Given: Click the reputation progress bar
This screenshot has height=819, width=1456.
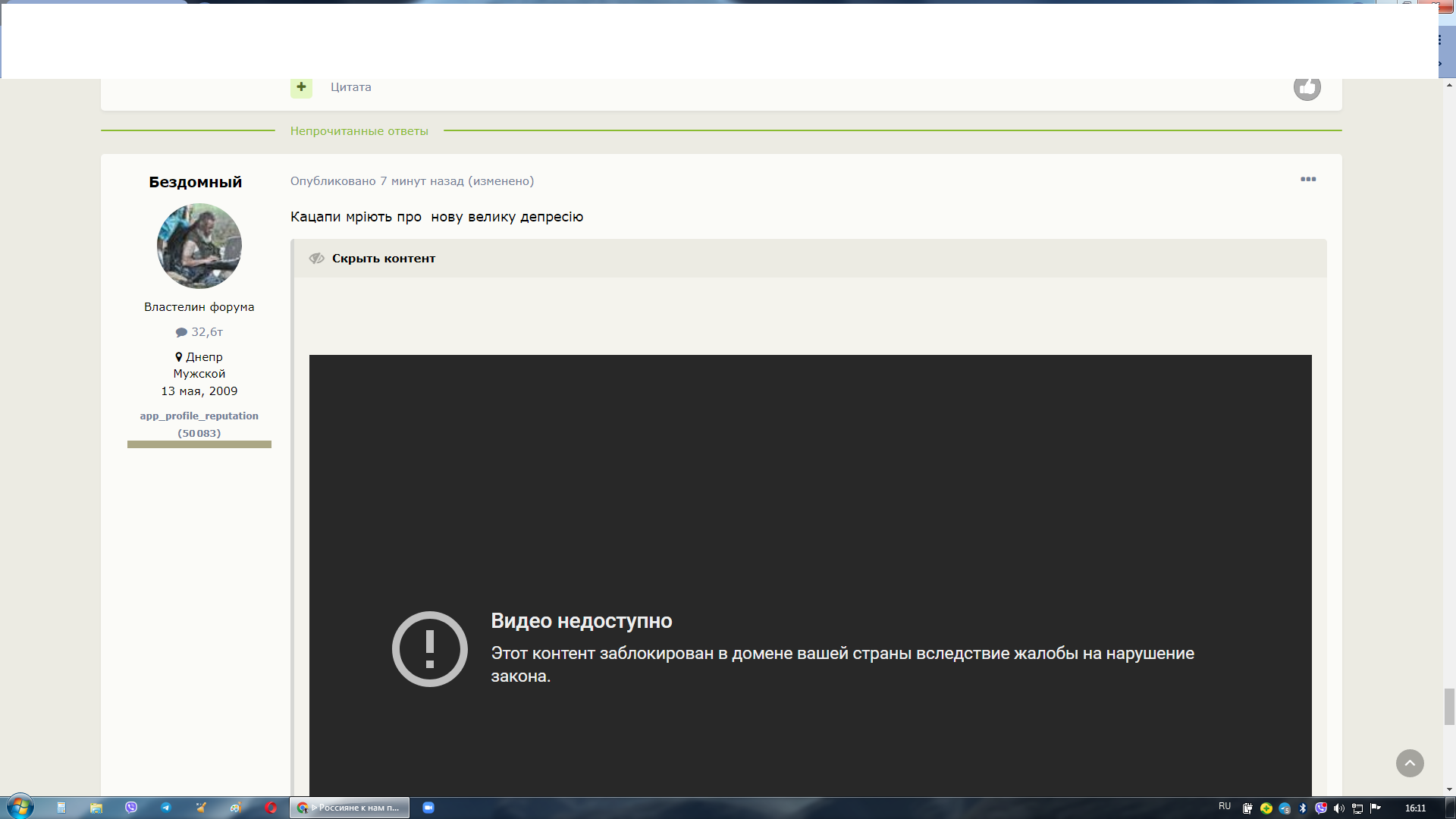Looking at the screenshot, I should tap(199, 444).
